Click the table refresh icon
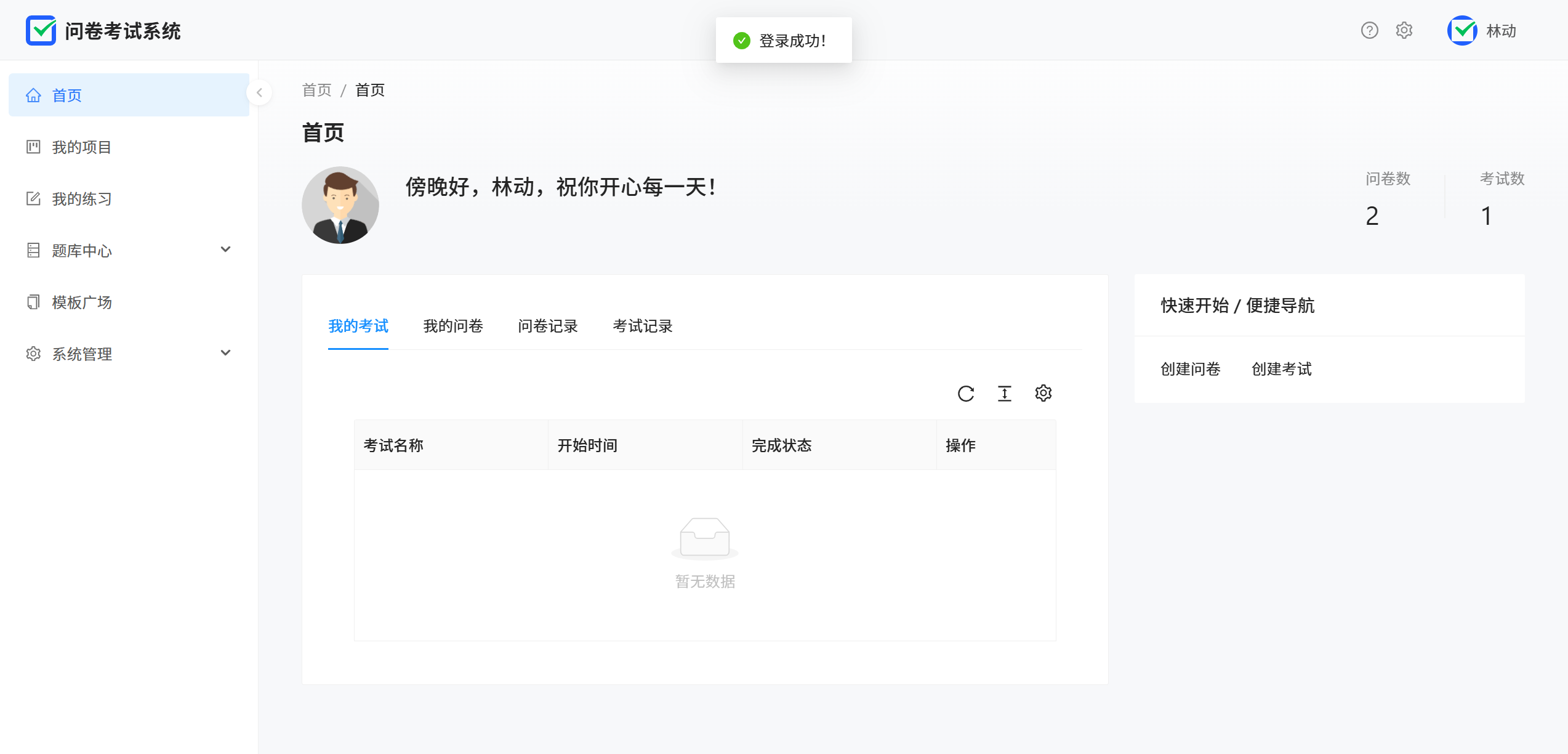This screenshot has height=754, width=1568. pyautogui.click(x=965, y=394)
